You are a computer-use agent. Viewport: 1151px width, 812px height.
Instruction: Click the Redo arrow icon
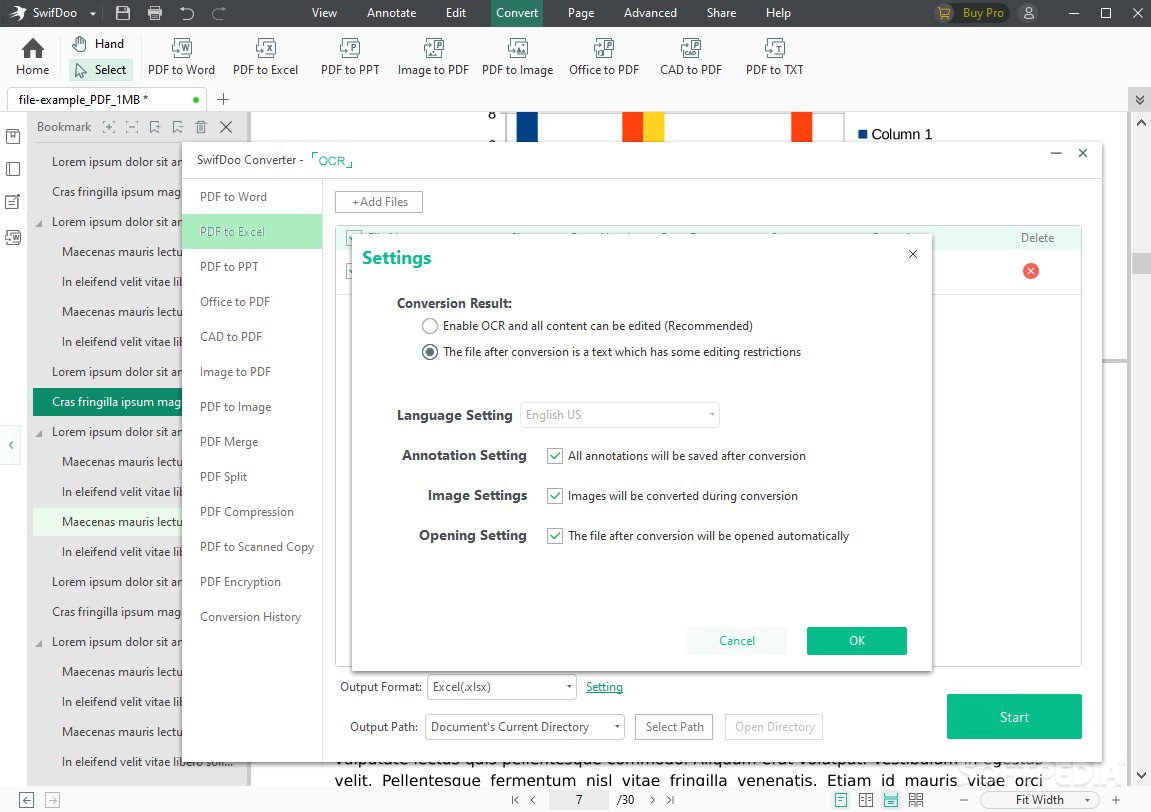[219, 13]
